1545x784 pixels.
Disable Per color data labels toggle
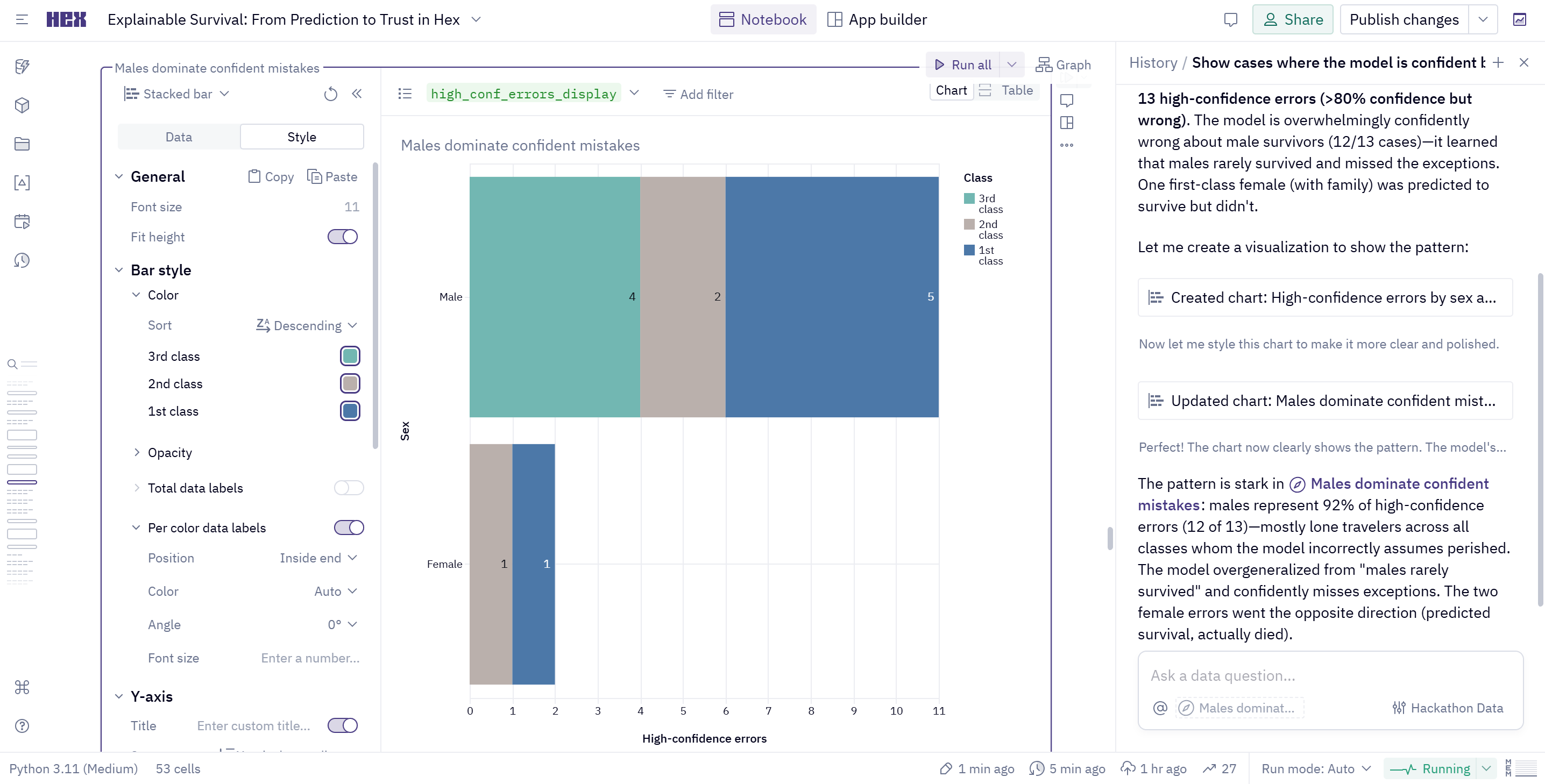click(x=349, y=528)
